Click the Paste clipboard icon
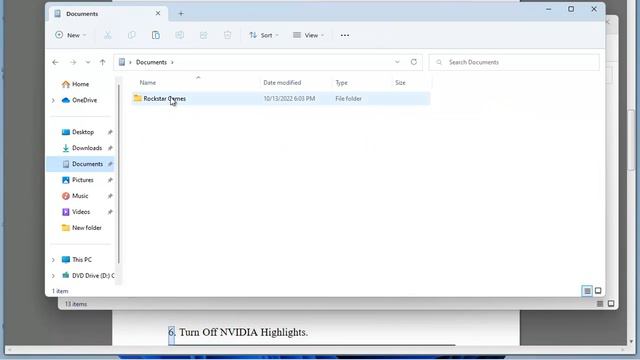Screen dimensions: 640x360 (156, 35)
